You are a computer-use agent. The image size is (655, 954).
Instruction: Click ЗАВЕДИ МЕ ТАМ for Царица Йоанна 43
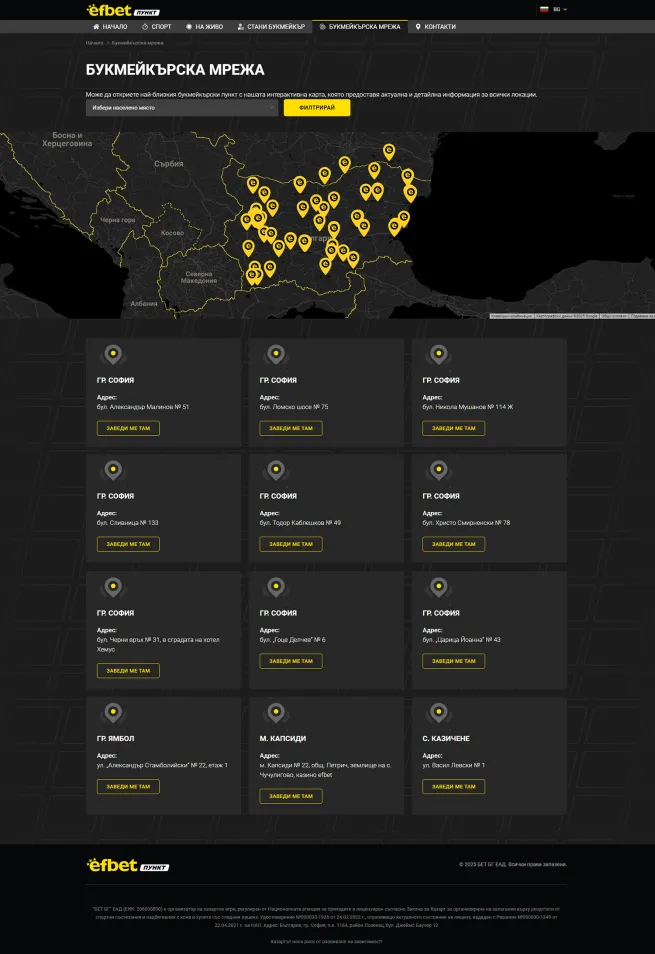454,661
